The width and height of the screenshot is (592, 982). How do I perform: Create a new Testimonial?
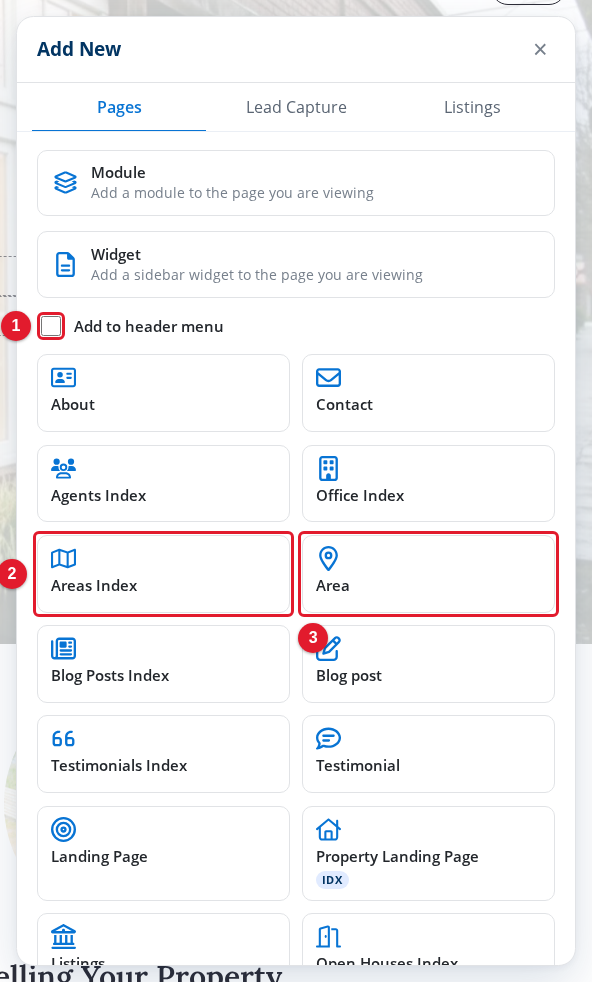click(428, 754)
